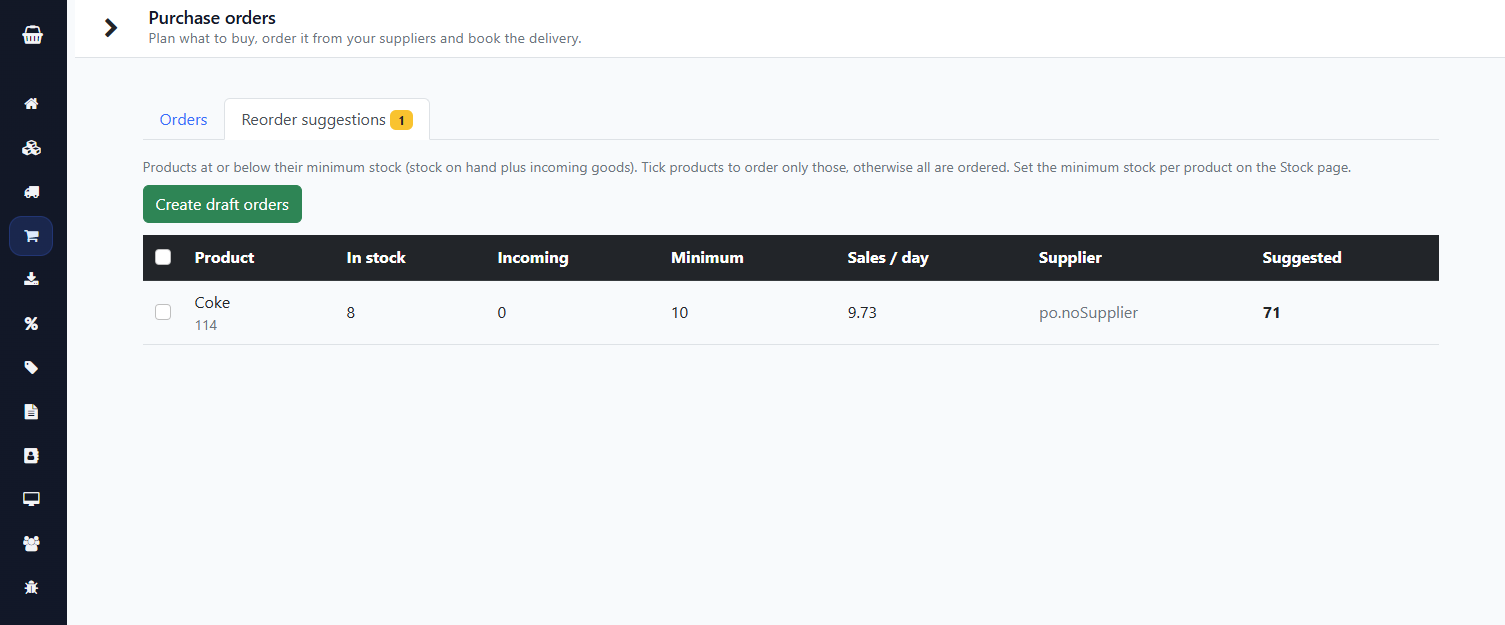Open the price tag sidebar icon
The height and width of the screenshot is (625, 1505).
click(31, 367)
